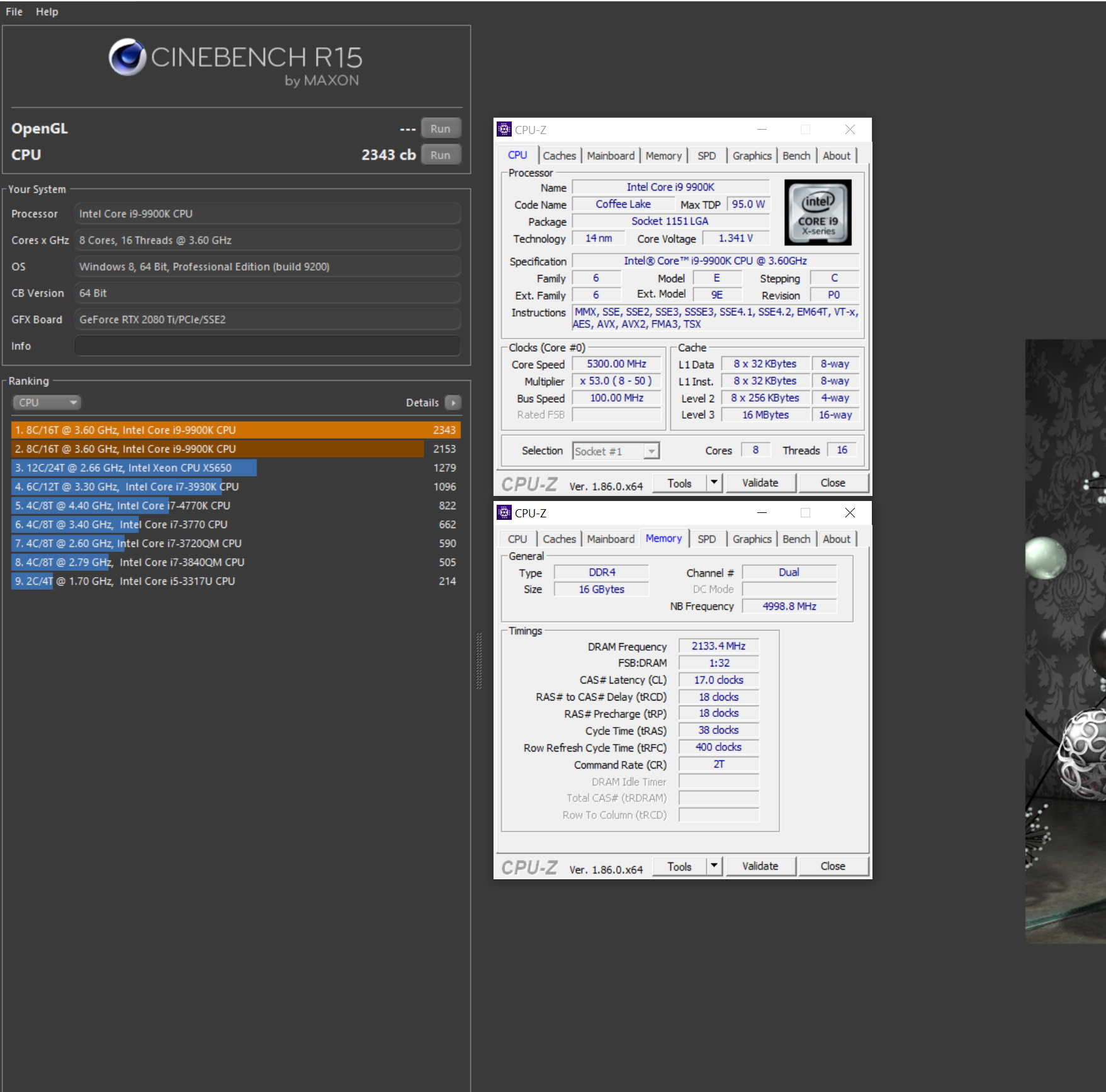
Task: Switch to Mainboard tab in upper CPU-Z
Action: (x=611, y=155)
